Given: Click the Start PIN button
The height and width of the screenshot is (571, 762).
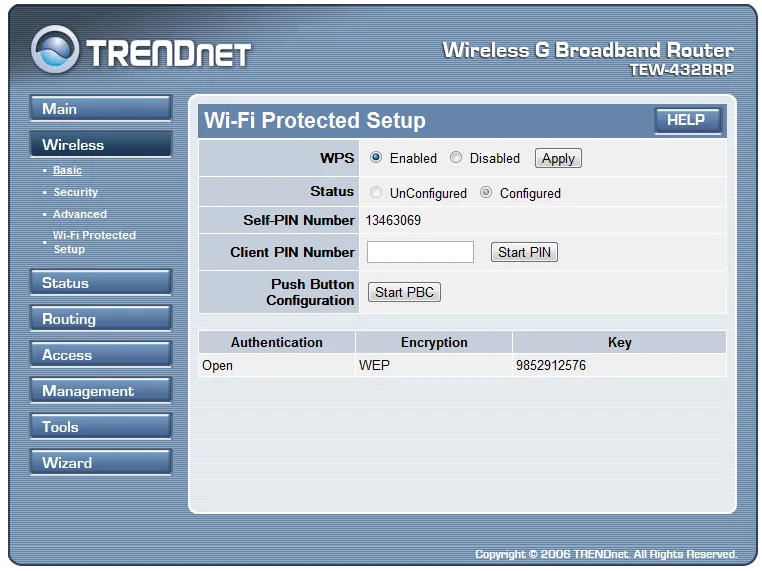Looking at the screenshot, I should pos(524,252).
